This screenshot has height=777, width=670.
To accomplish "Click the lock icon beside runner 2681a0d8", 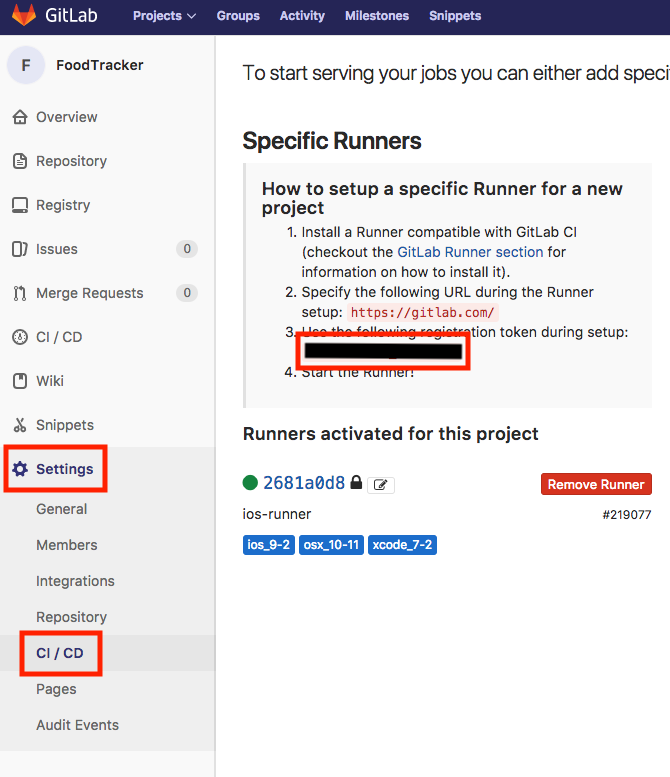I will (356, 482).
